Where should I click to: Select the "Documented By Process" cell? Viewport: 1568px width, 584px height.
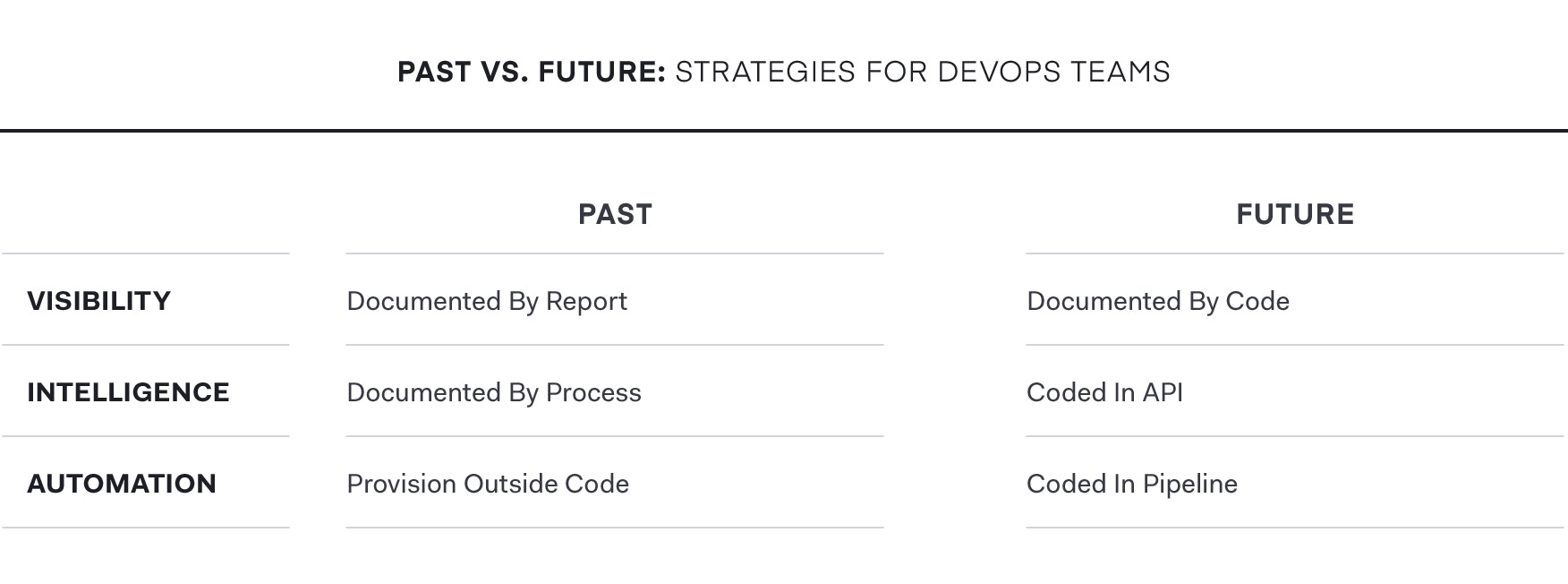494,392
